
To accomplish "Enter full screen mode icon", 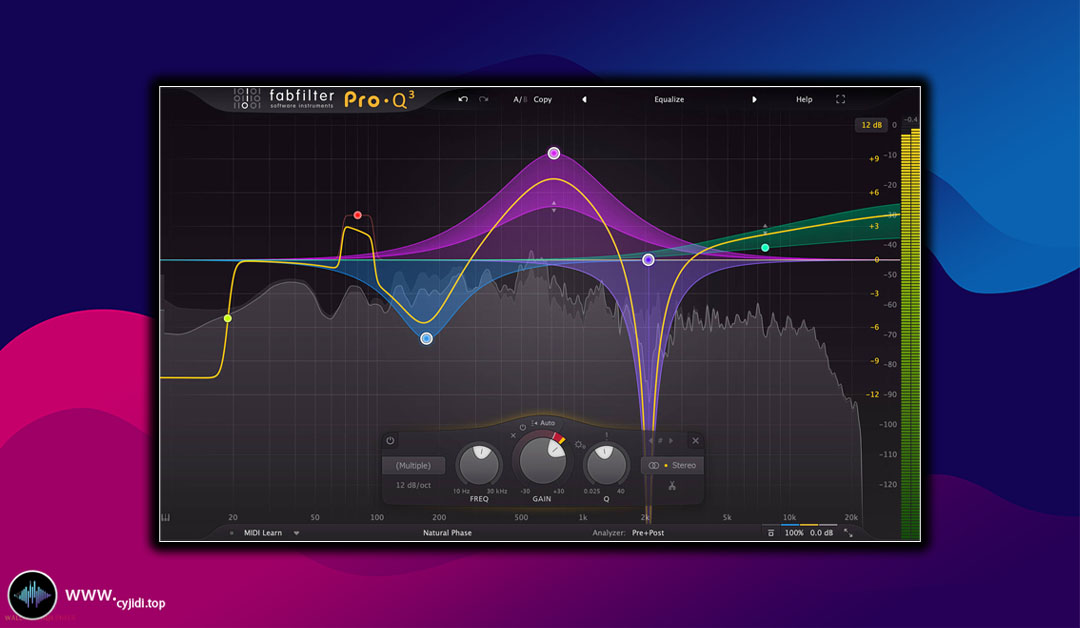I will pyautogui.click(x=840, y=99).
